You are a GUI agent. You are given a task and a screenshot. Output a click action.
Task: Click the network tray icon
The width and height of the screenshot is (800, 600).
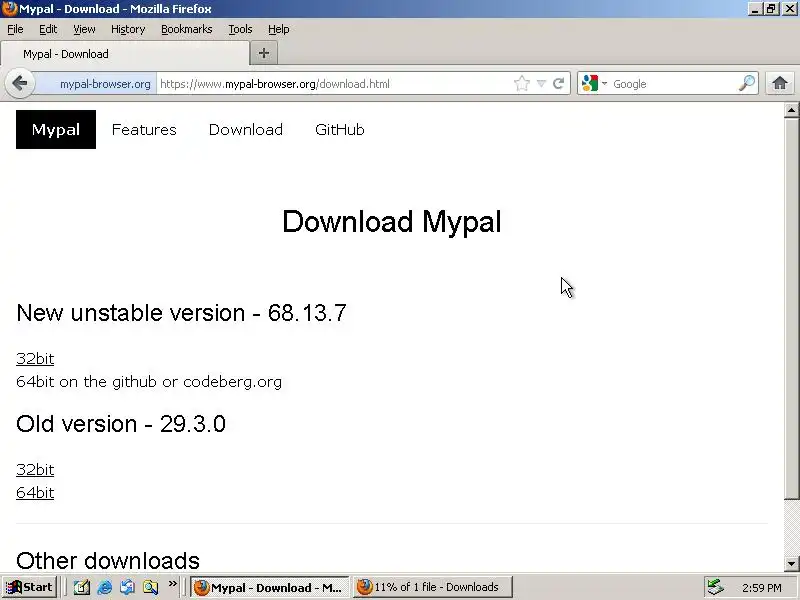point(715,587)
